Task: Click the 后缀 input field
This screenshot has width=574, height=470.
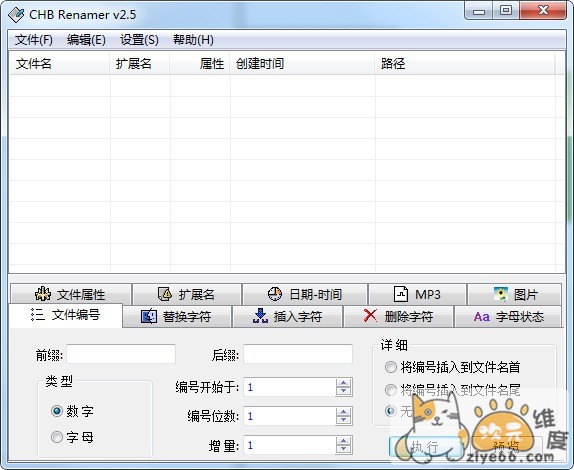Action: point(298,354)
